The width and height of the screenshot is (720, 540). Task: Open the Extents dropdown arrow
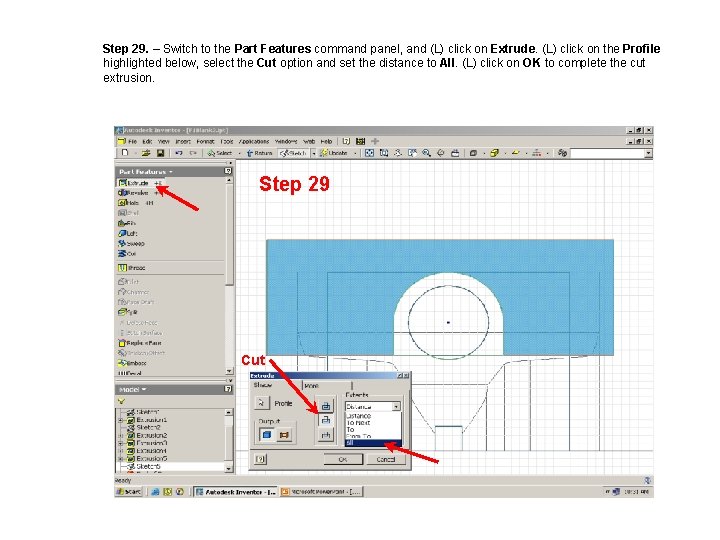pyautogui.click(x=396, y=406)
